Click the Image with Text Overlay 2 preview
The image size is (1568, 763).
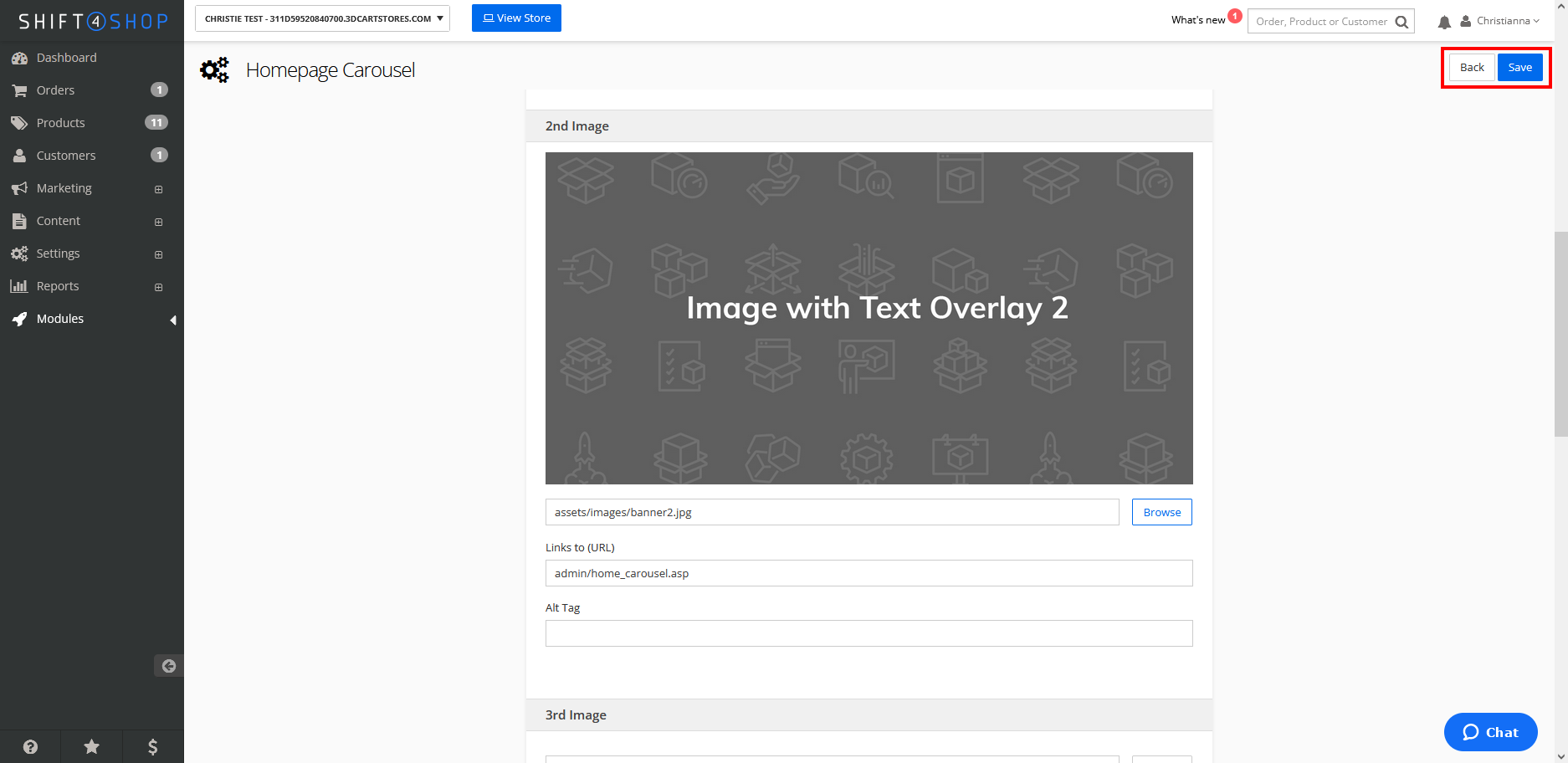coord(869,318)
